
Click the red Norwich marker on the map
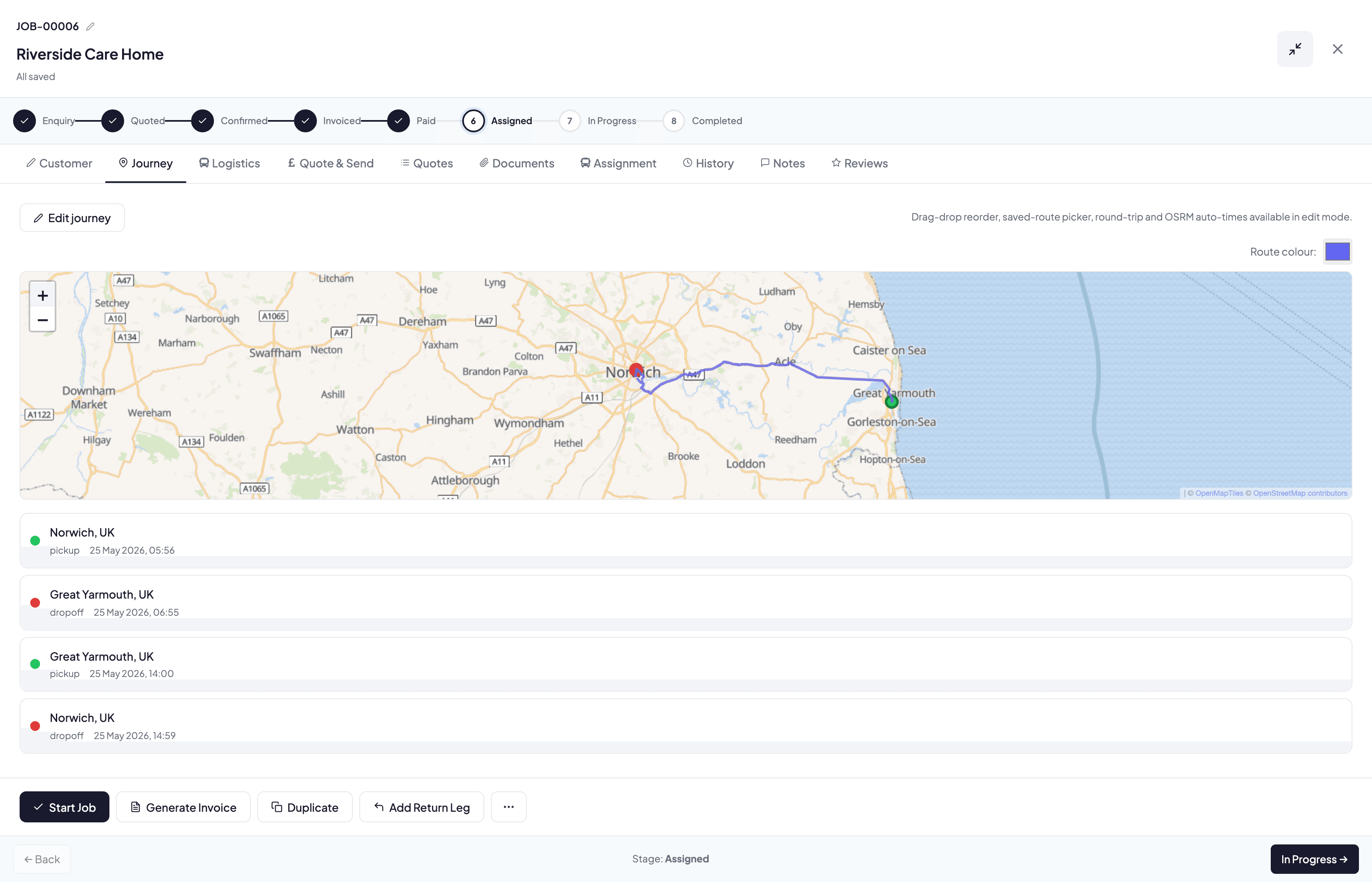636,370
